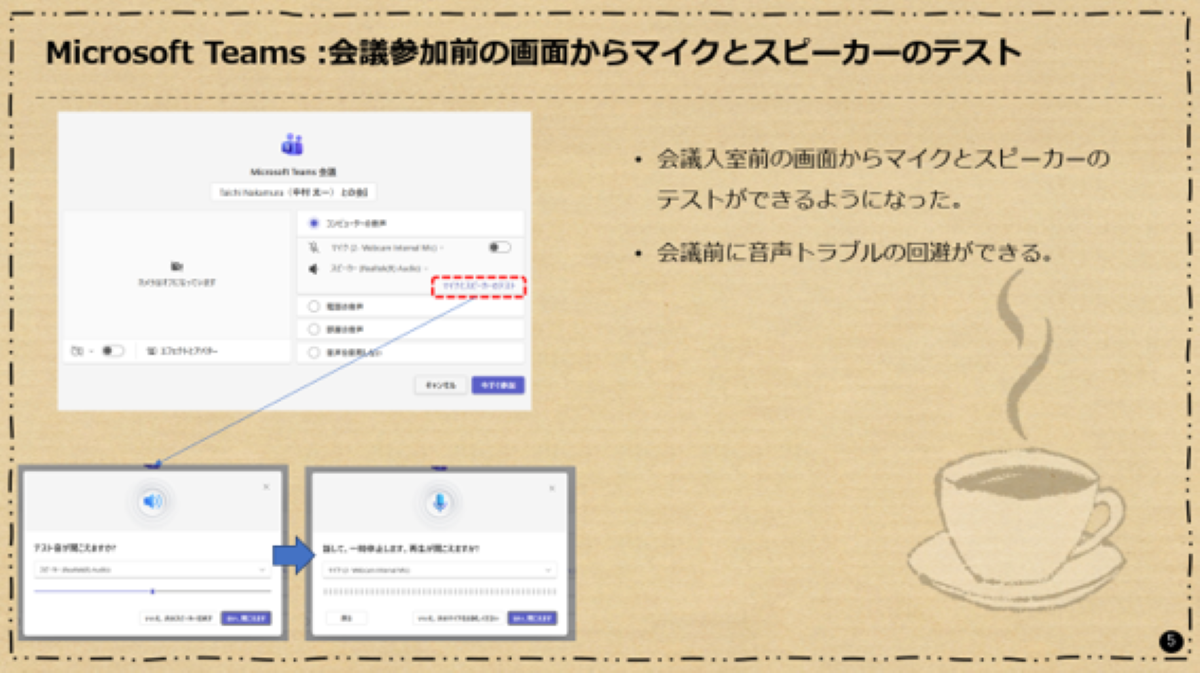The height and width of the screenshot is (673, 1200).
Task: Click the camera icon beside the video toggle
Action: (x=78, y=351)
